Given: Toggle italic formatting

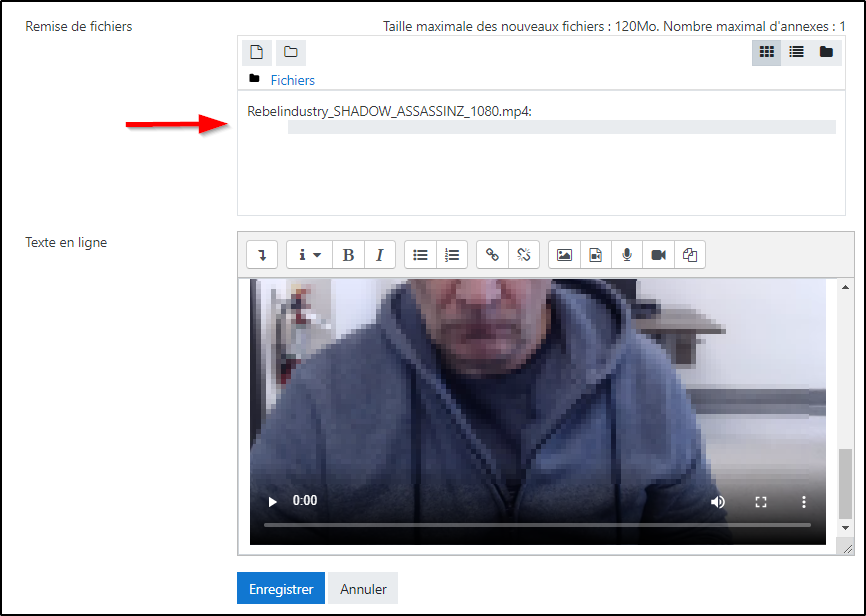Looking at the screenshot, I should (380, 255).
